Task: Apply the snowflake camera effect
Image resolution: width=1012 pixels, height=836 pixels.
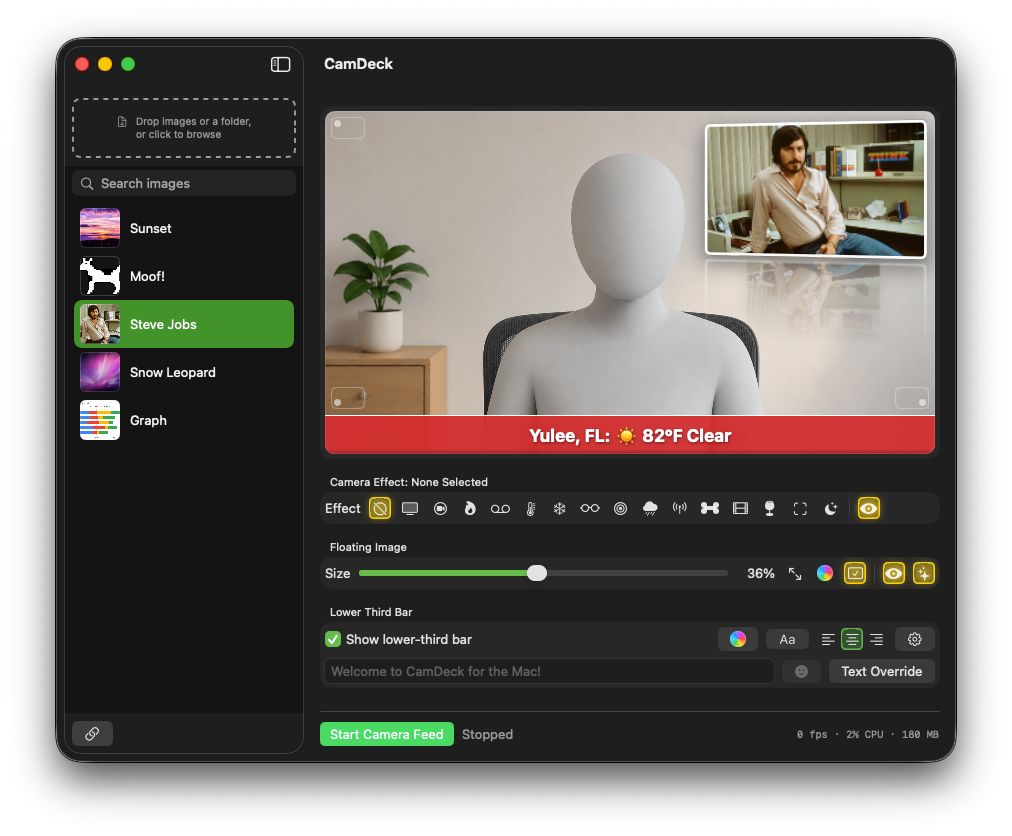Action: pyautogui.click(x=560, y=509)
